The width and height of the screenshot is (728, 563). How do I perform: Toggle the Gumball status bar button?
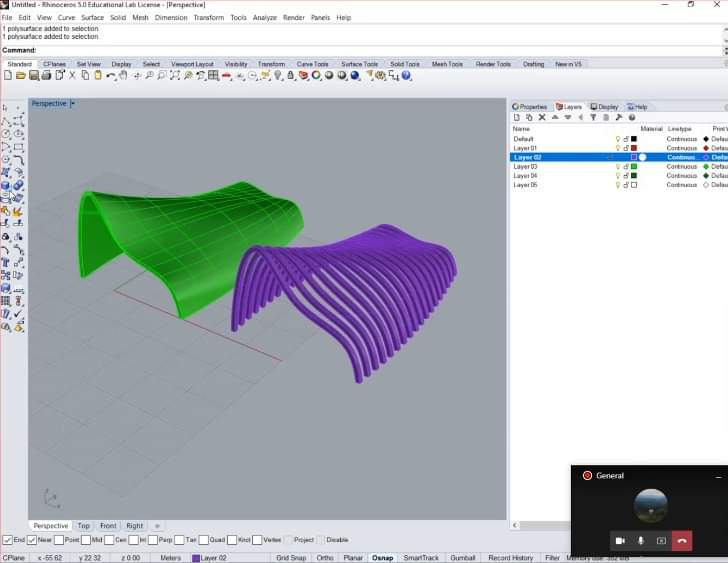463,557
